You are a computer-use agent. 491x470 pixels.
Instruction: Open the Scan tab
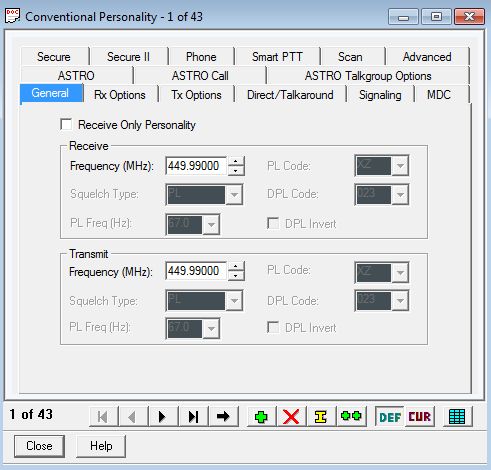pos(350,57)
